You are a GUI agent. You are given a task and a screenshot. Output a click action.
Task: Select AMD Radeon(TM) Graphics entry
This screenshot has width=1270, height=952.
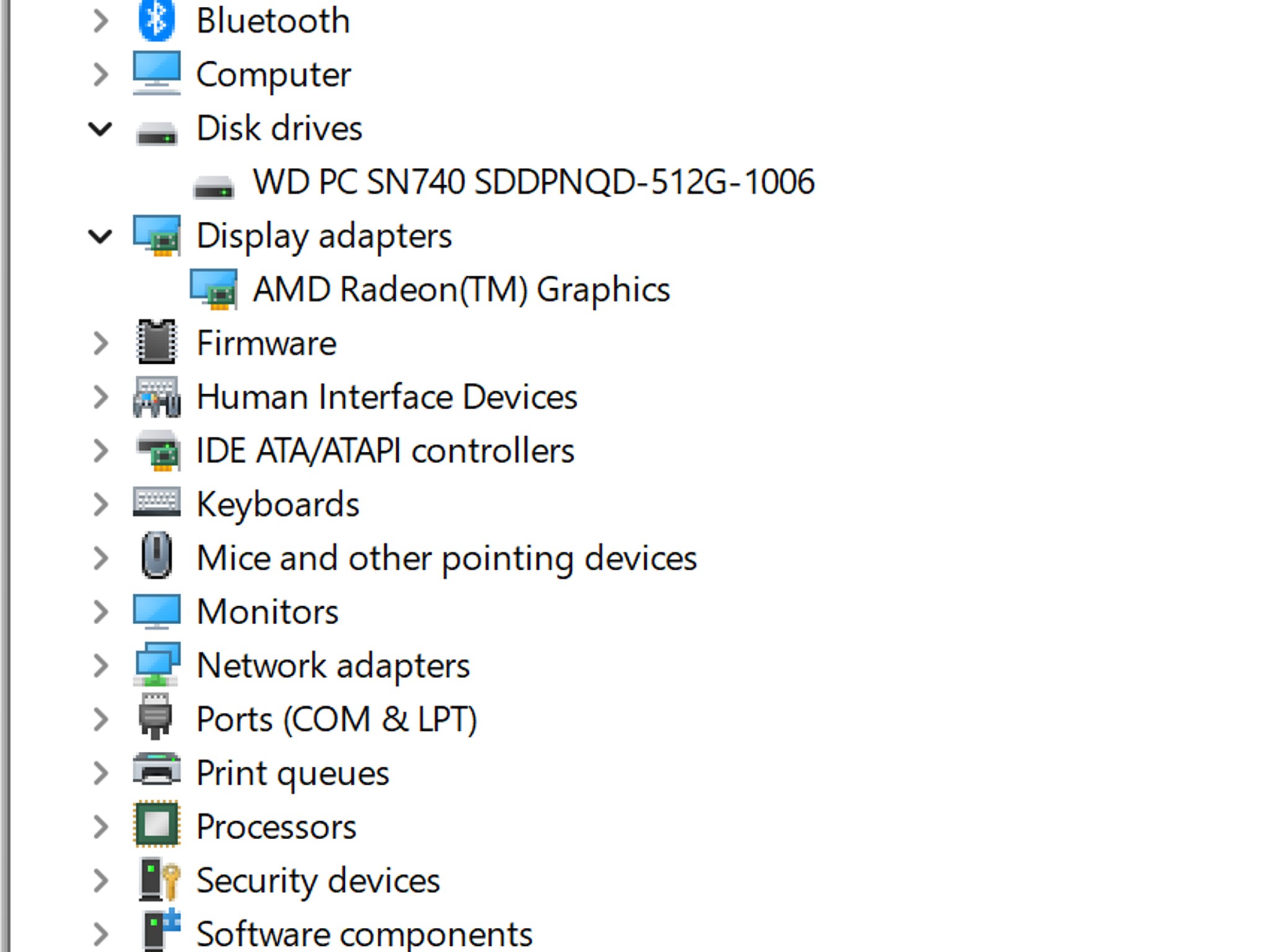[461, 290]
